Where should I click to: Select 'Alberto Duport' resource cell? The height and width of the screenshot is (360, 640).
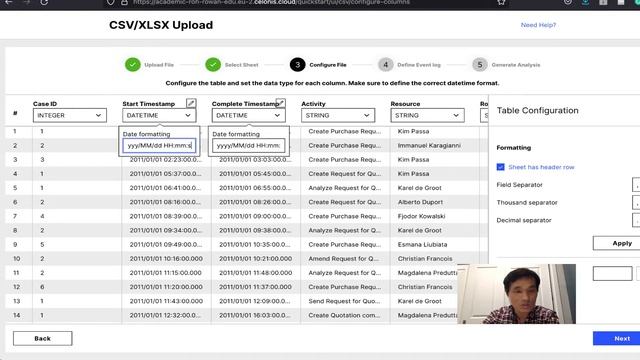click(420, 202)
